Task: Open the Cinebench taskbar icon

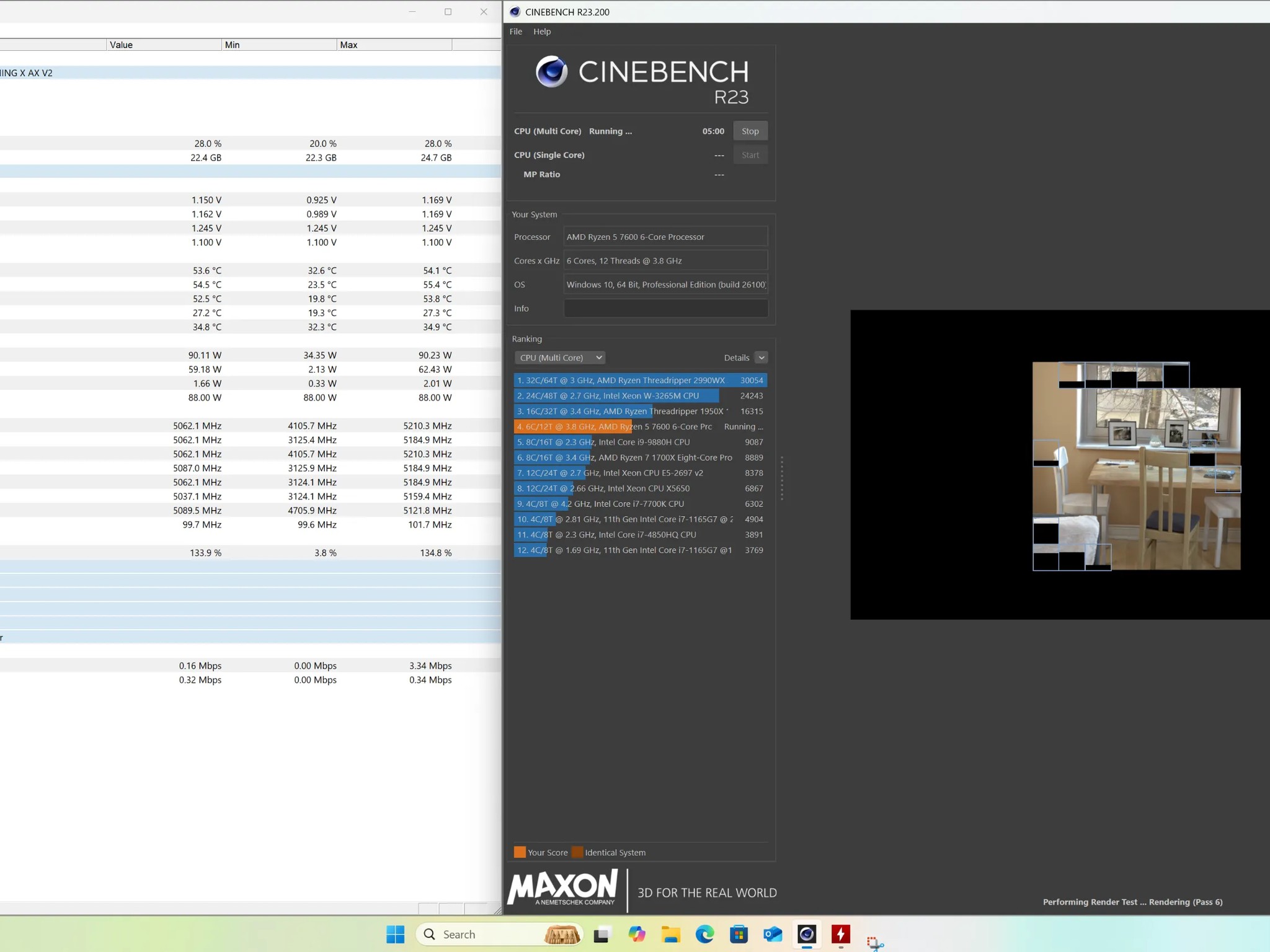Action: point(807,934)
